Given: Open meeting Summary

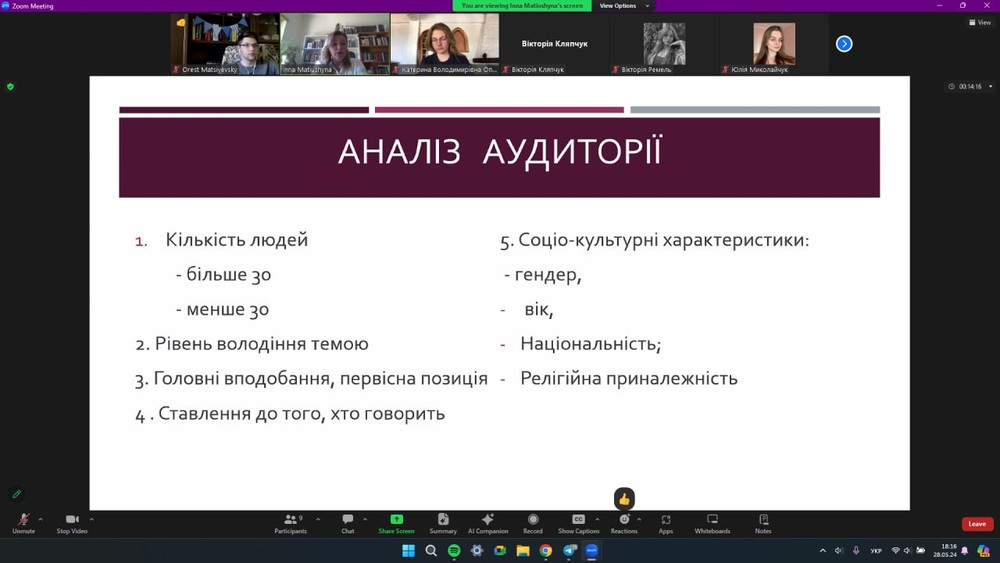Looking at the screenshot, I should (443, 523).
